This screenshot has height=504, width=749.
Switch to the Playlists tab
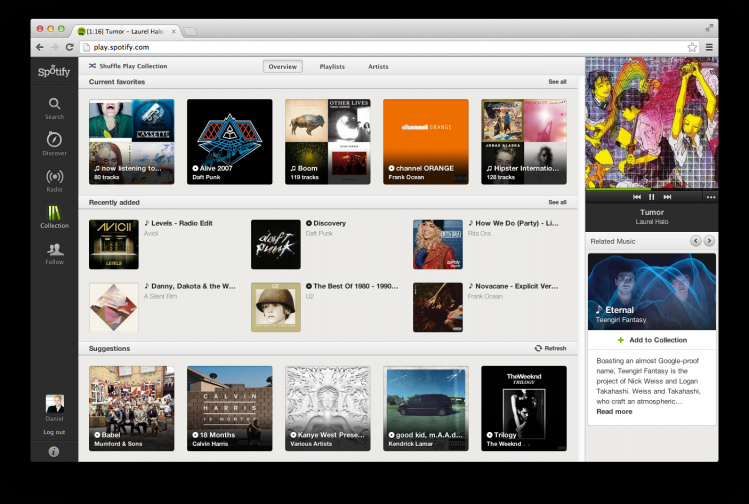click(x=332, y=66)
